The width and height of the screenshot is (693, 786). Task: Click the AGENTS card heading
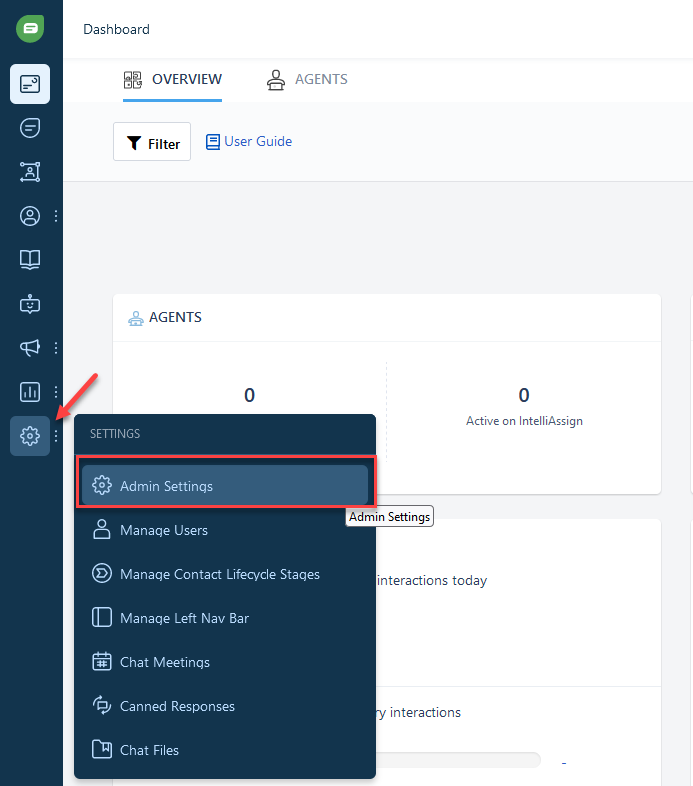pos(176,317)
